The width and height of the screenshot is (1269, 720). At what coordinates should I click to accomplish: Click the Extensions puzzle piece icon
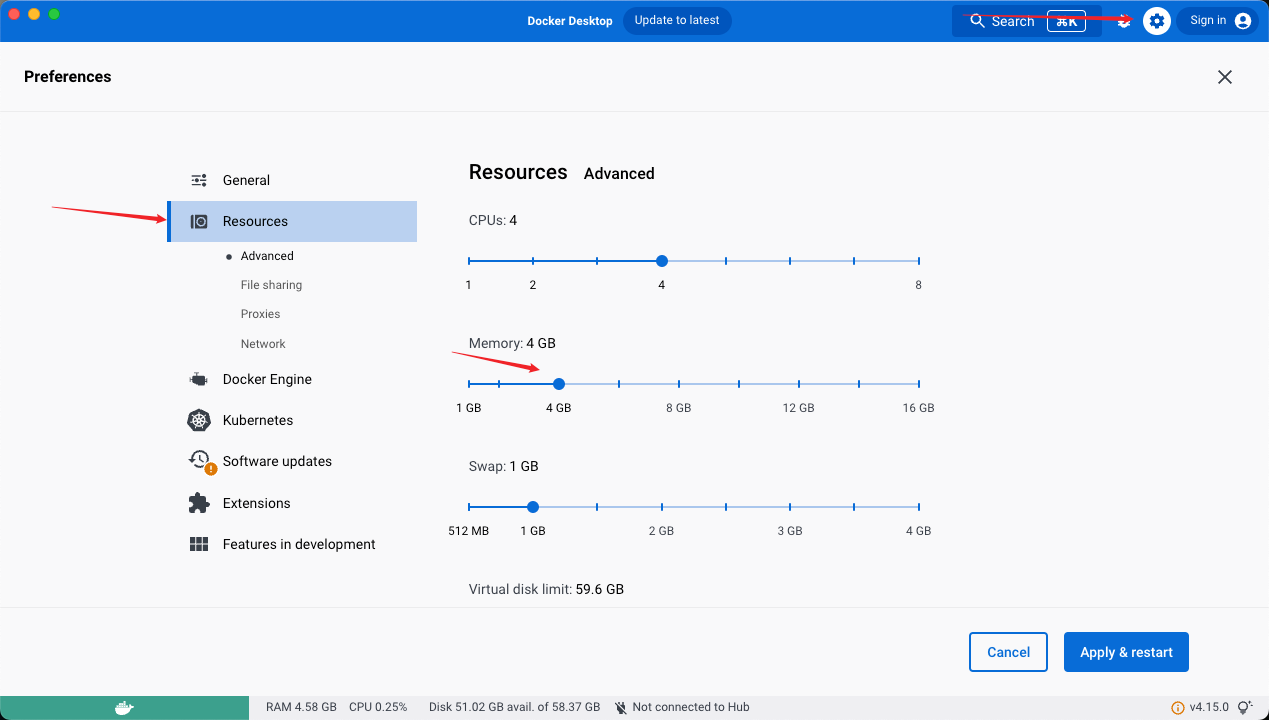pyautogui.click(x=199, y=503)
